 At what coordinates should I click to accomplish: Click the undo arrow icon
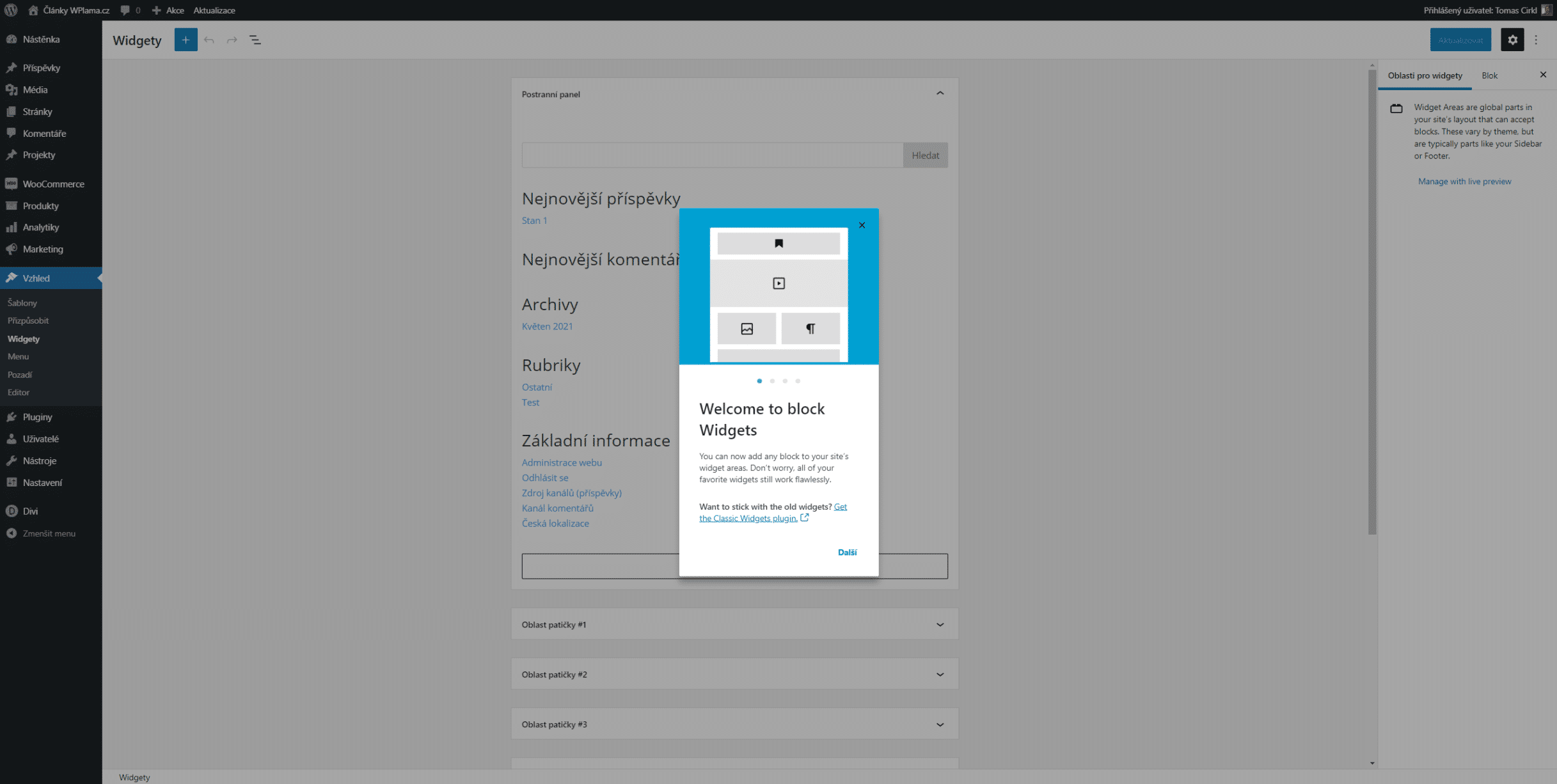point(209,39)
